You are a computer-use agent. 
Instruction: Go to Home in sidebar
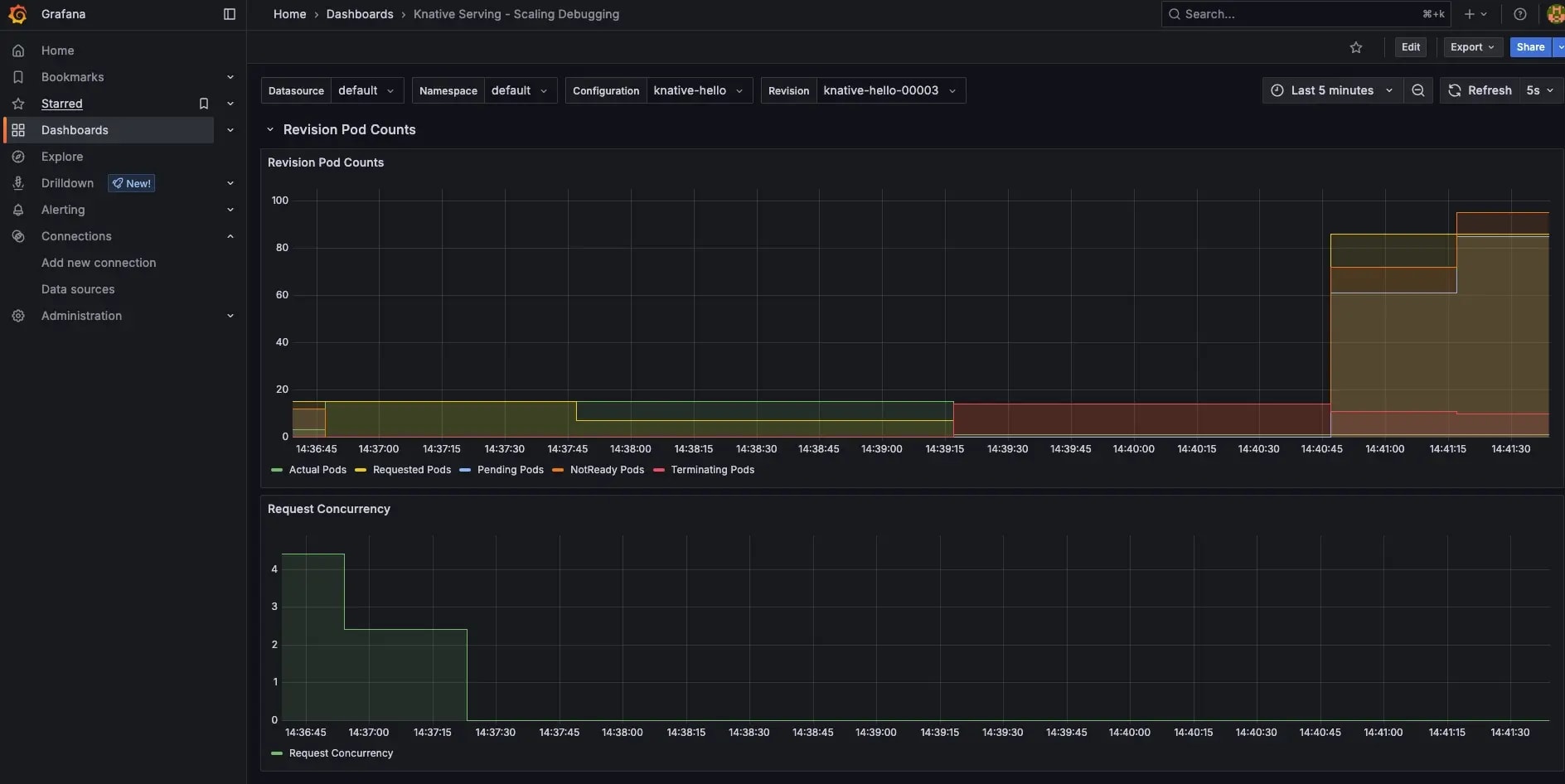[58, 51]
